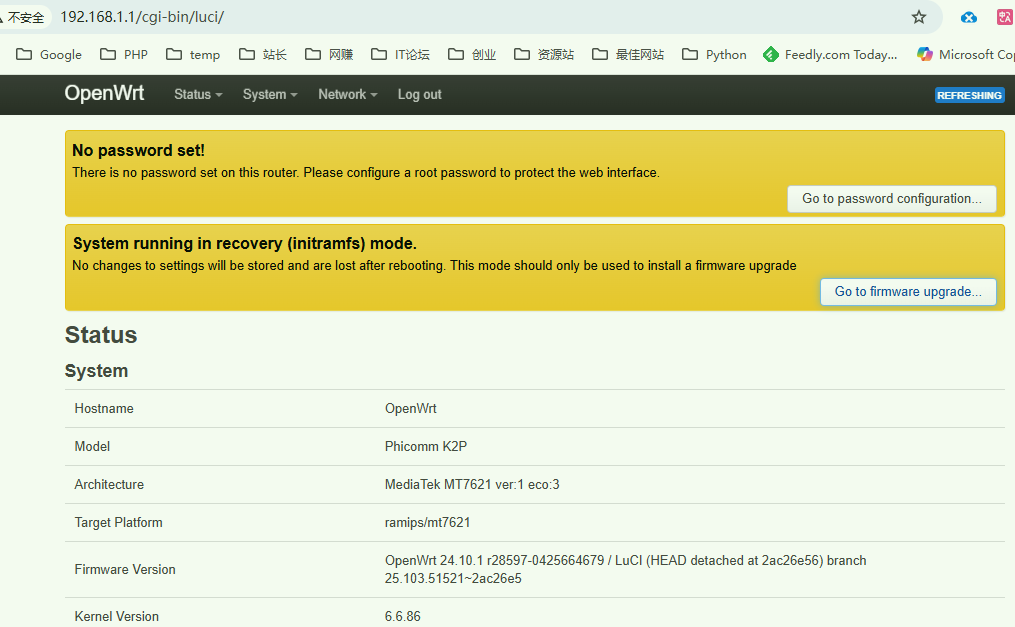Screen dimensions: 1015x627
Task: Expand the System dropdown menu
Action: click(x=270, y=94)
